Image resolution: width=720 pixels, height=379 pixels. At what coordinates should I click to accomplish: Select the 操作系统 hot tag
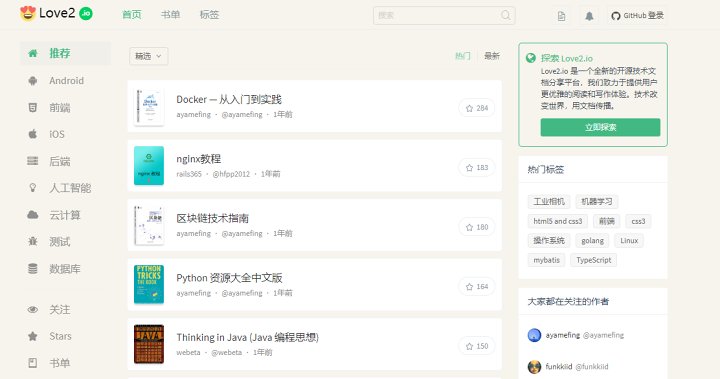point(549,241)
